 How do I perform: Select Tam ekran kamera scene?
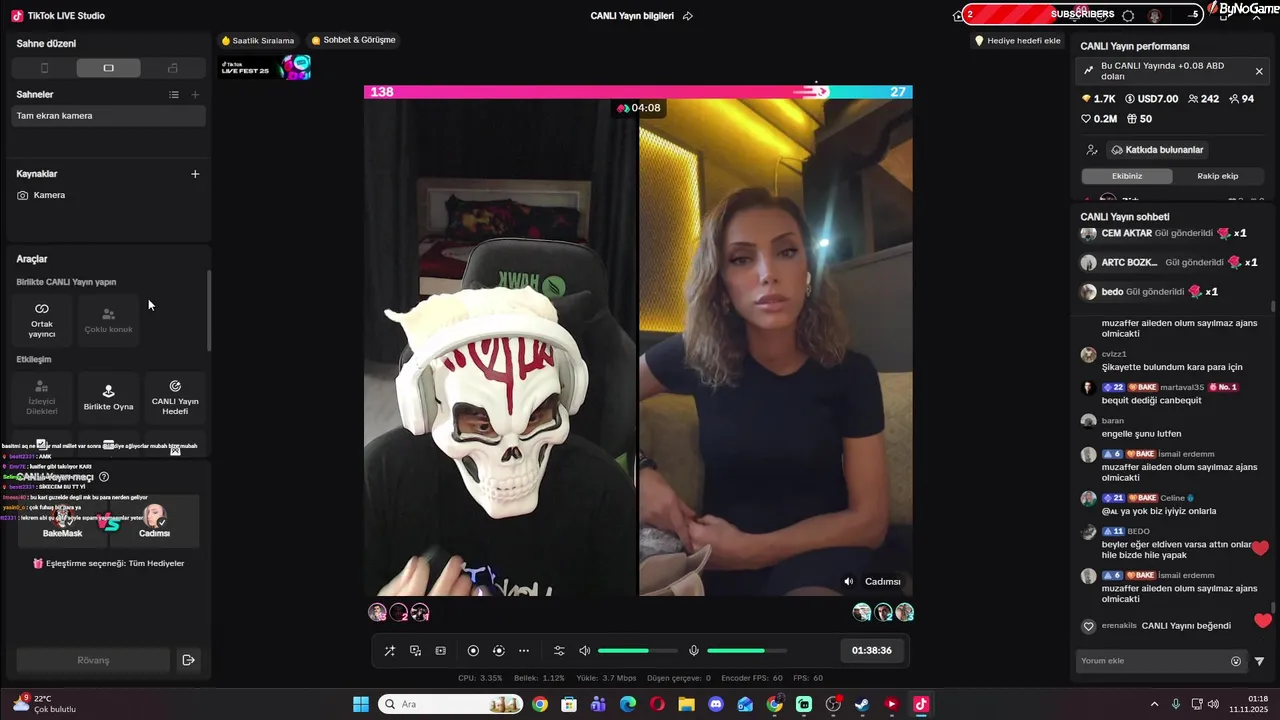tap(108, 116)
